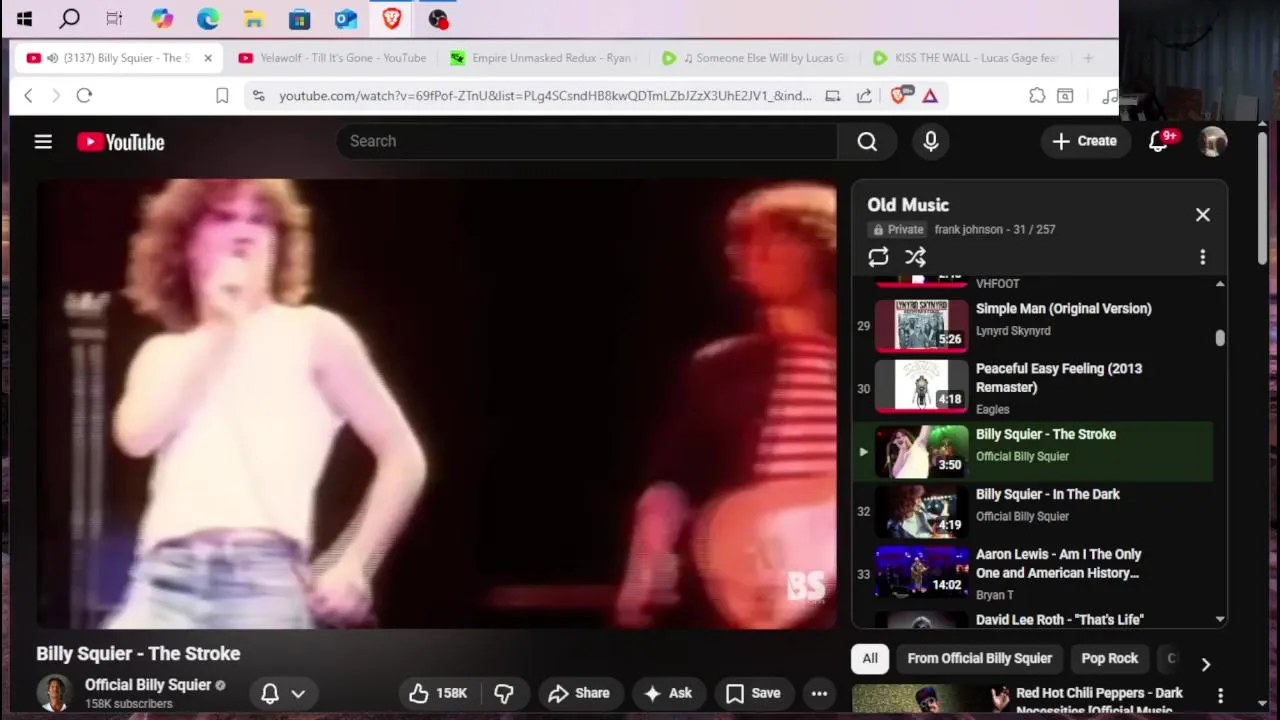1280x720 pixels.
Task: Open File Explorer from the taskbar
Action: point(254,18)
